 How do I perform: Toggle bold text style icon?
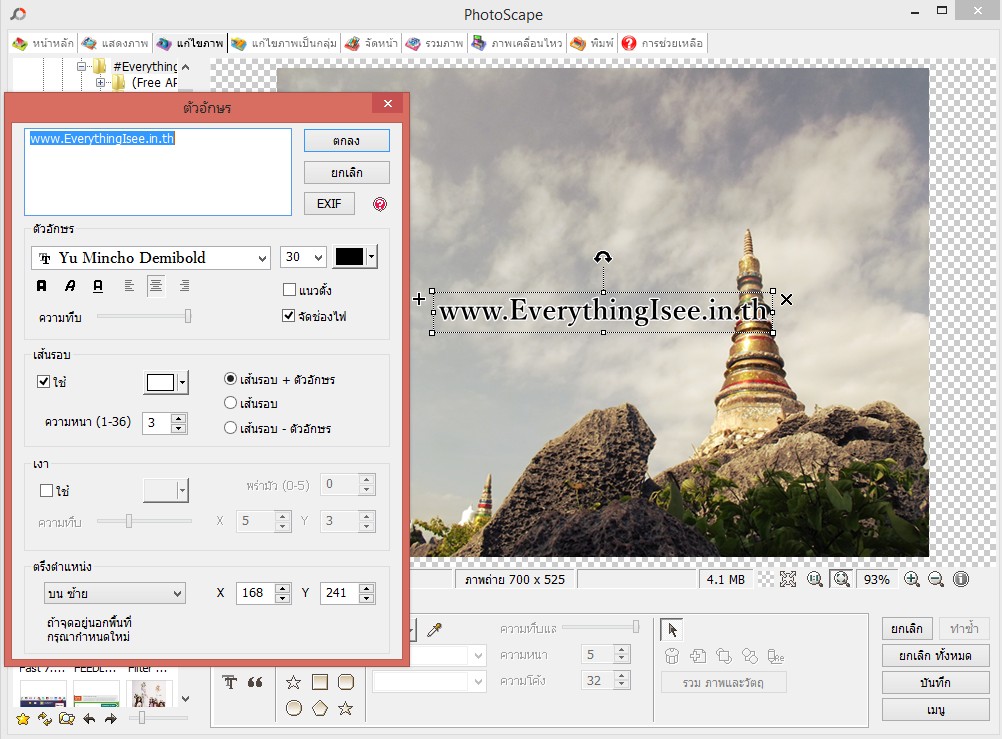click(x=42, y=286)
